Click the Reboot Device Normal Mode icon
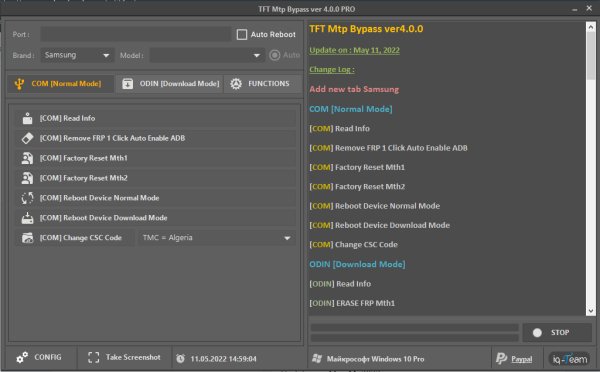This screenshot has height=372, width=600. pos(27,198)
